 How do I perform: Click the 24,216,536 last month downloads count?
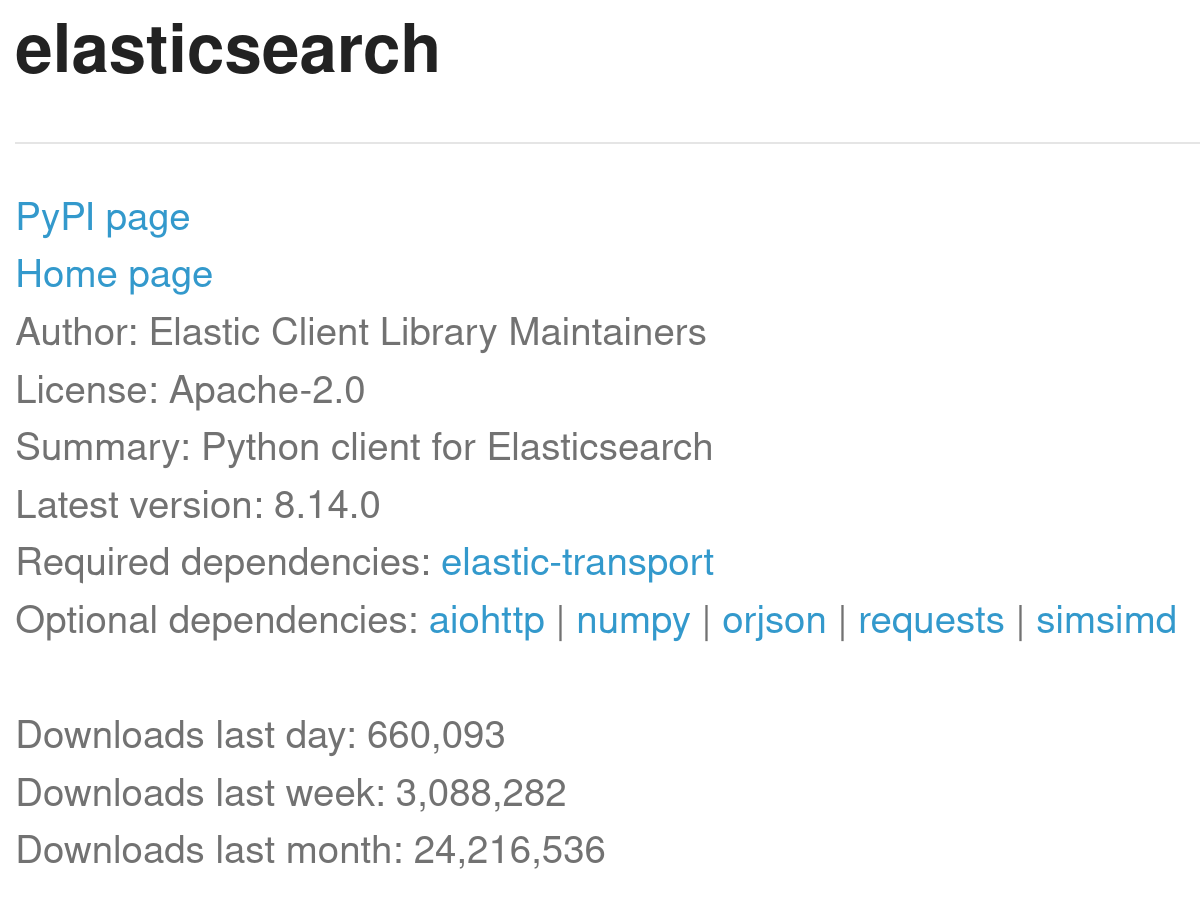[x=509, y=851]
